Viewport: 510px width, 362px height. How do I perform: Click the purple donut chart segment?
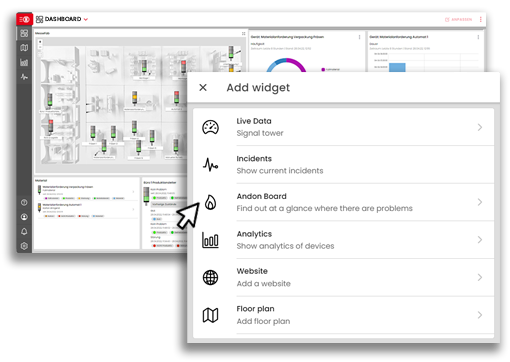pos(297,64)
